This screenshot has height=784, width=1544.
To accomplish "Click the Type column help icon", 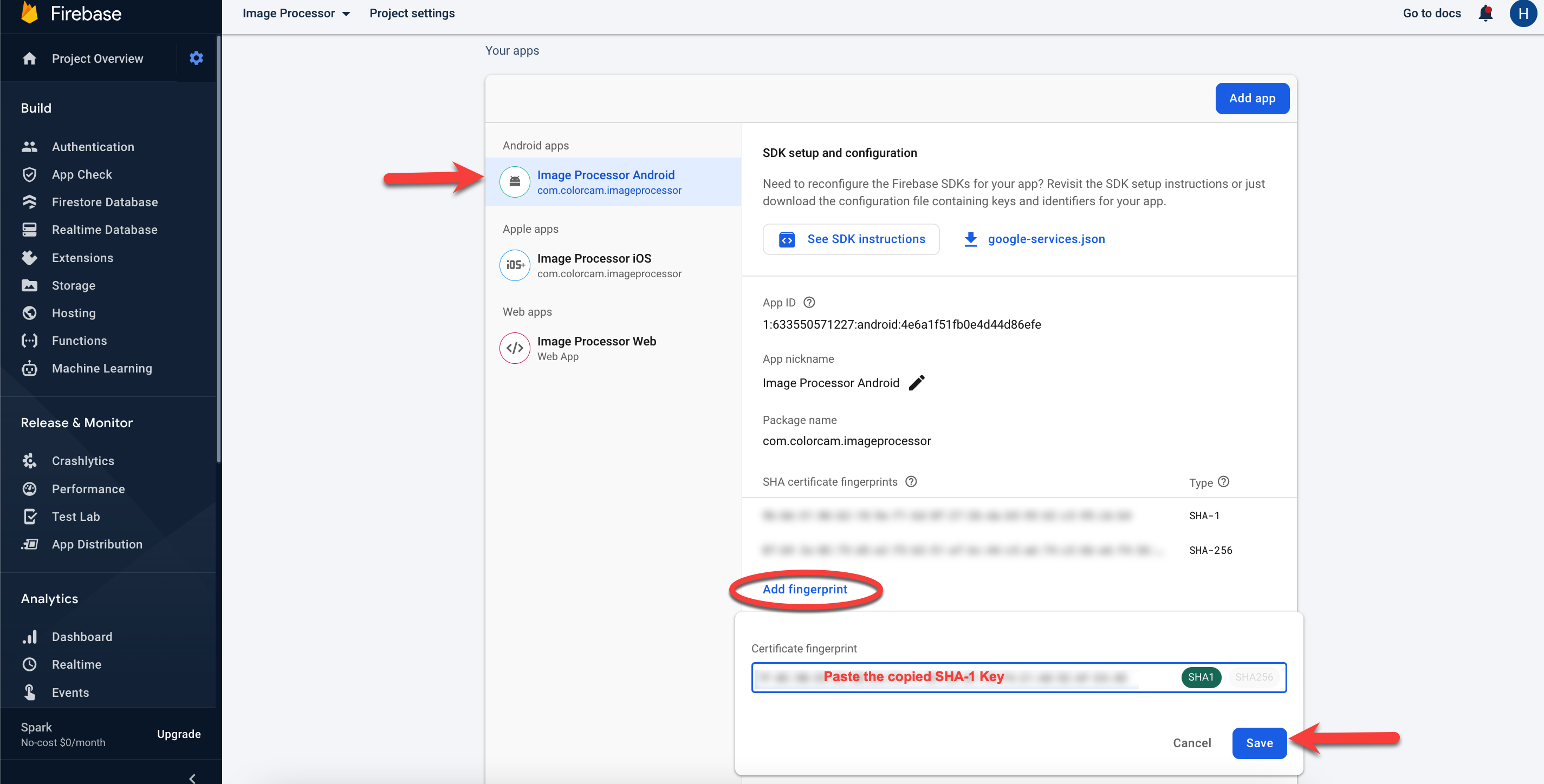I will (1224, 481).
